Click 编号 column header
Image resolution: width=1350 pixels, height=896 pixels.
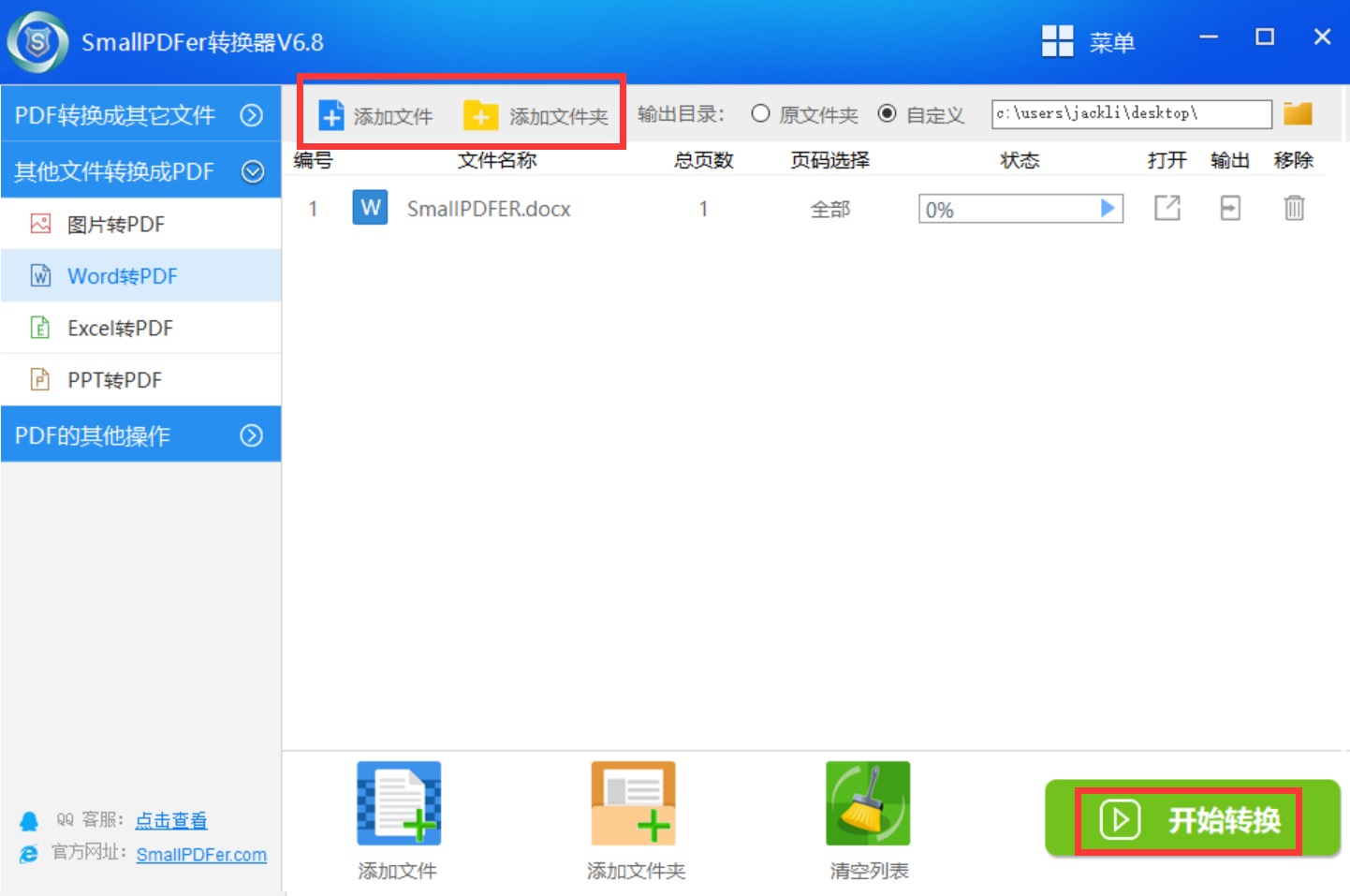[x=313, y=160]
